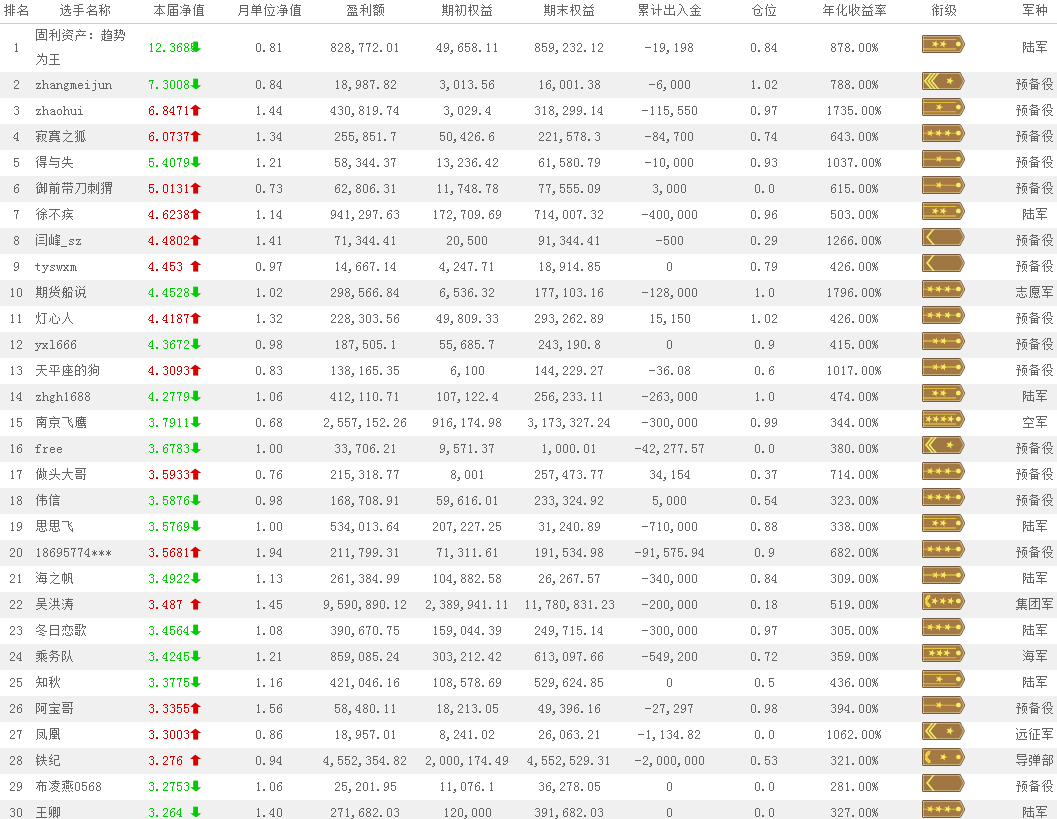Select player name 天平座的狗
The width and height of the screenshot is (1057, 819).
pyautogui.click(x=67, y=370)
